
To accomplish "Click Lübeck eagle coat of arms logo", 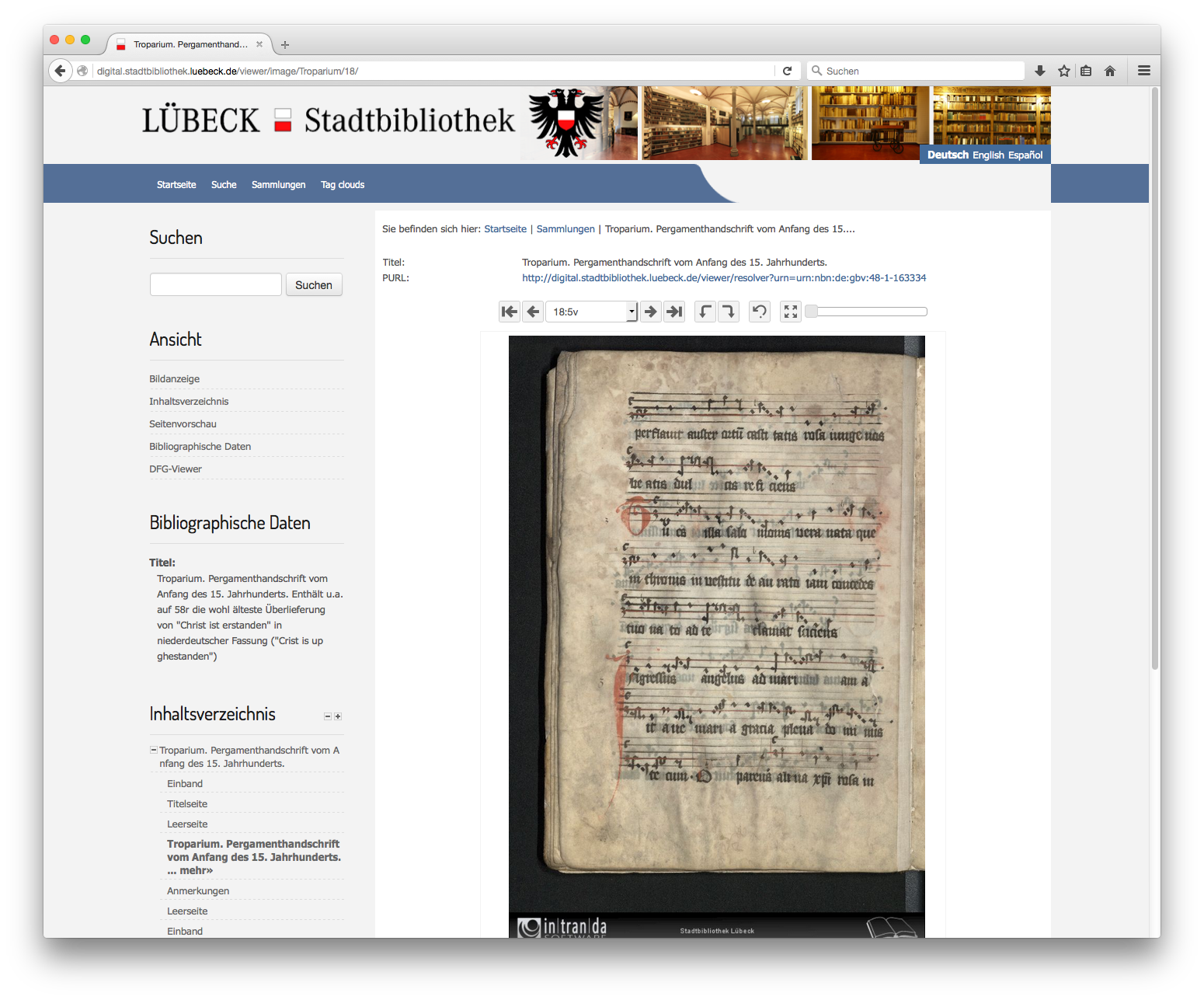I will tap(566, 123).
